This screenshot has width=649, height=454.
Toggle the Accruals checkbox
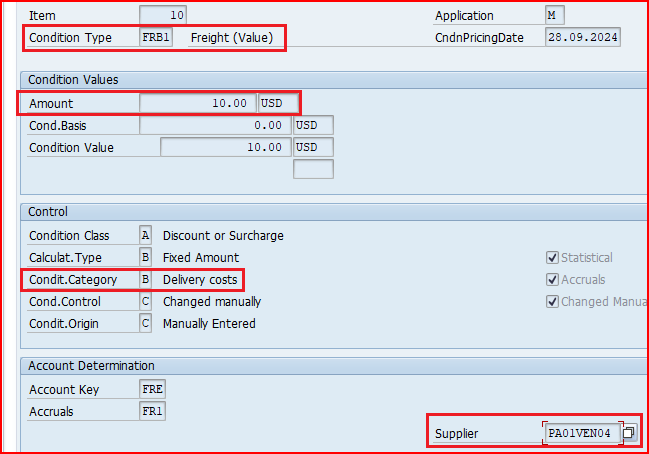tap(553, 280)
